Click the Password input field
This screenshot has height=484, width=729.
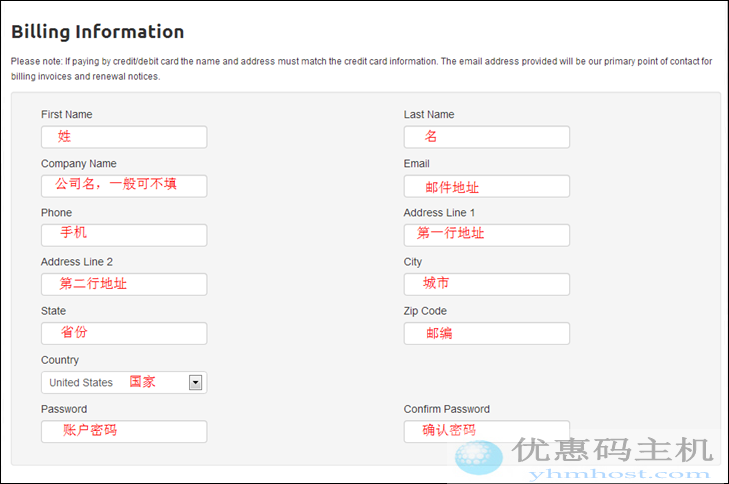(124, 431)
